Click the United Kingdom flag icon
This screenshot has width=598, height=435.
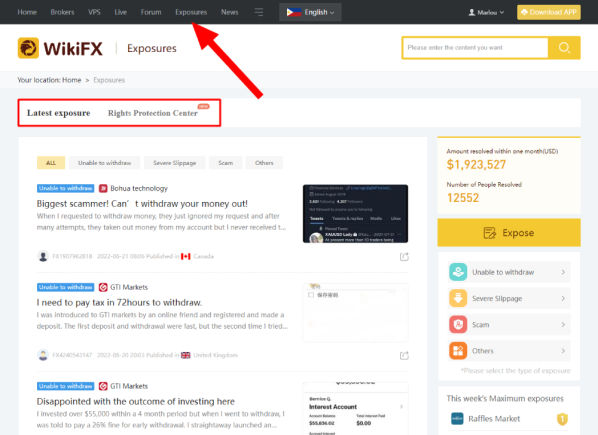pos(186,355)
